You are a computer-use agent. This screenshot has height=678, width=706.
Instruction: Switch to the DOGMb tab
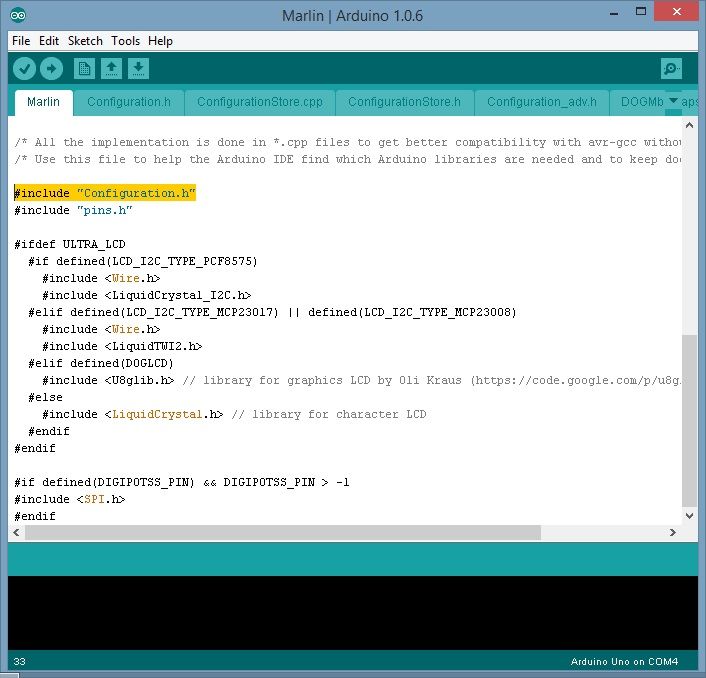(x=642, y=102)
